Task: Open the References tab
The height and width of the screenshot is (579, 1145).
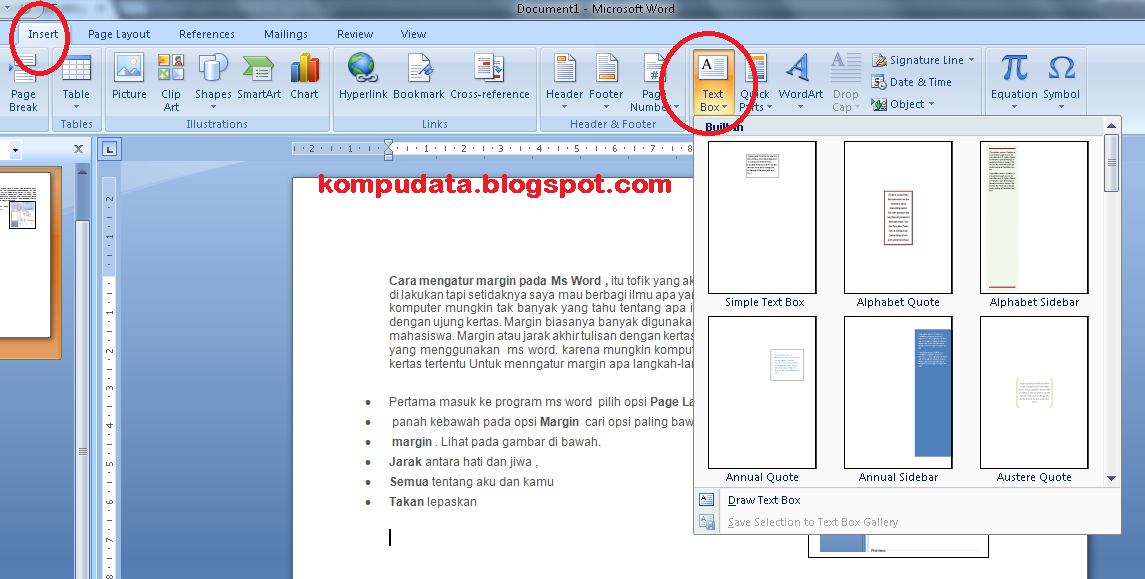Action: point(207,34)
